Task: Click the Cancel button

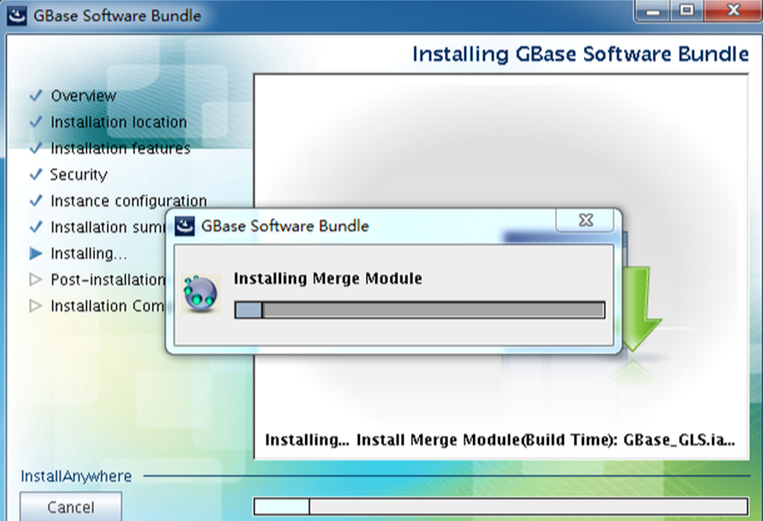Action: (x=71, y=507)
